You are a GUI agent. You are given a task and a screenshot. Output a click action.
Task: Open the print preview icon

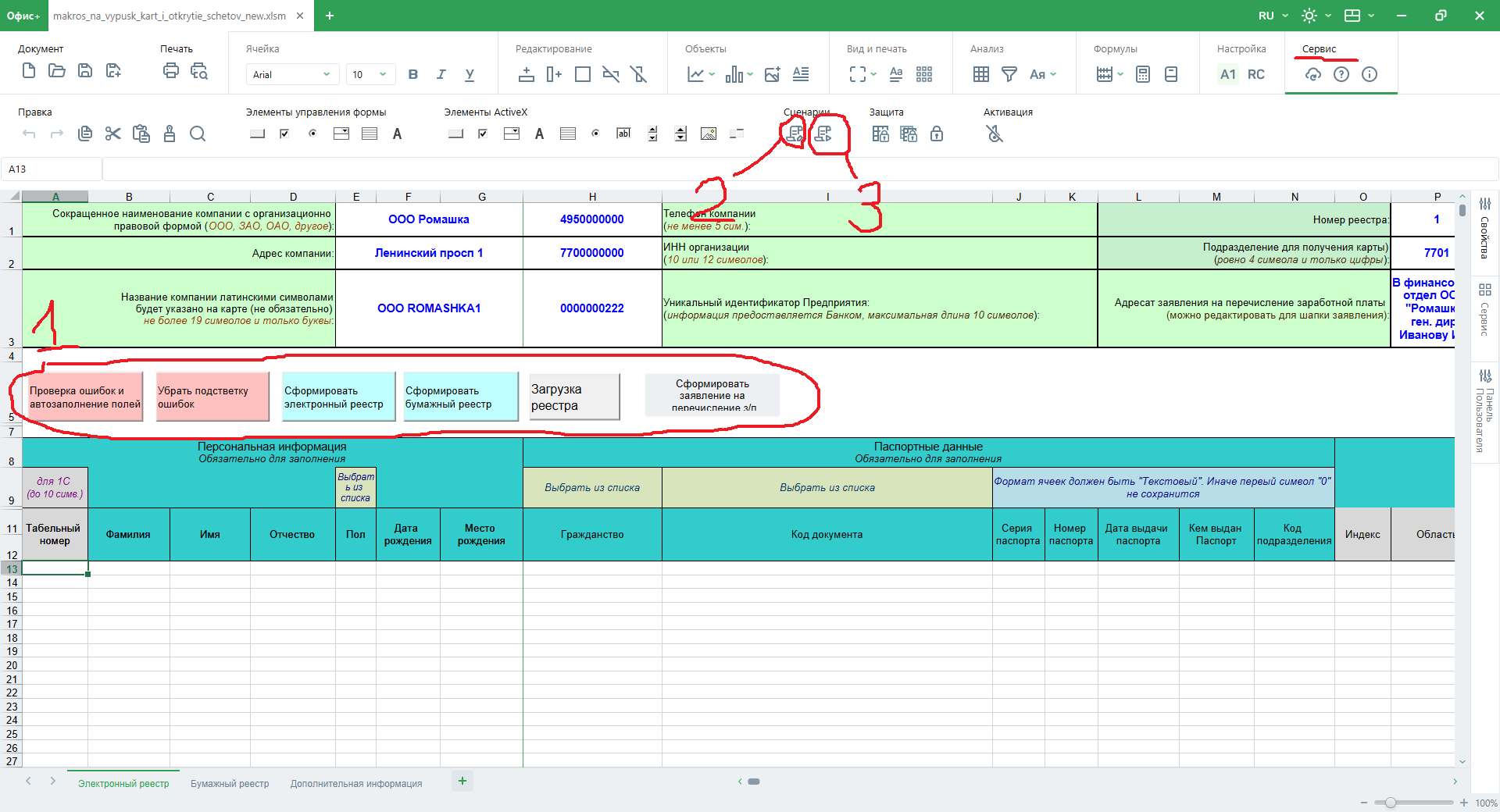point(199,72)
